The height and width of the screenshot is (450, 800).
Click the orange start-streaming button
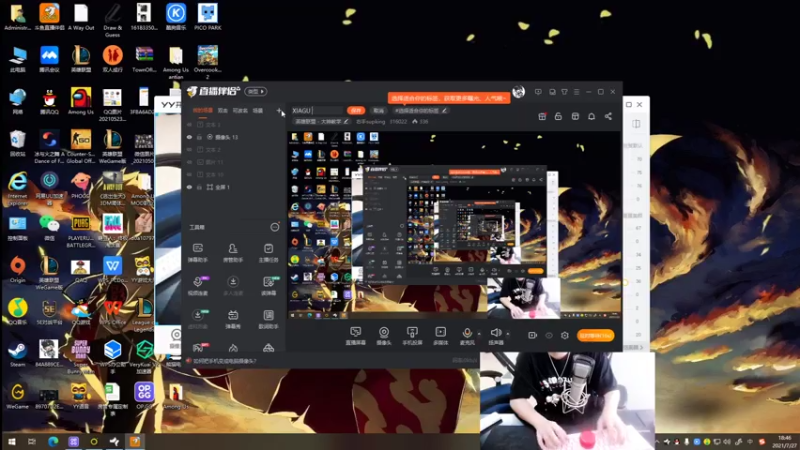click(595, 335)
